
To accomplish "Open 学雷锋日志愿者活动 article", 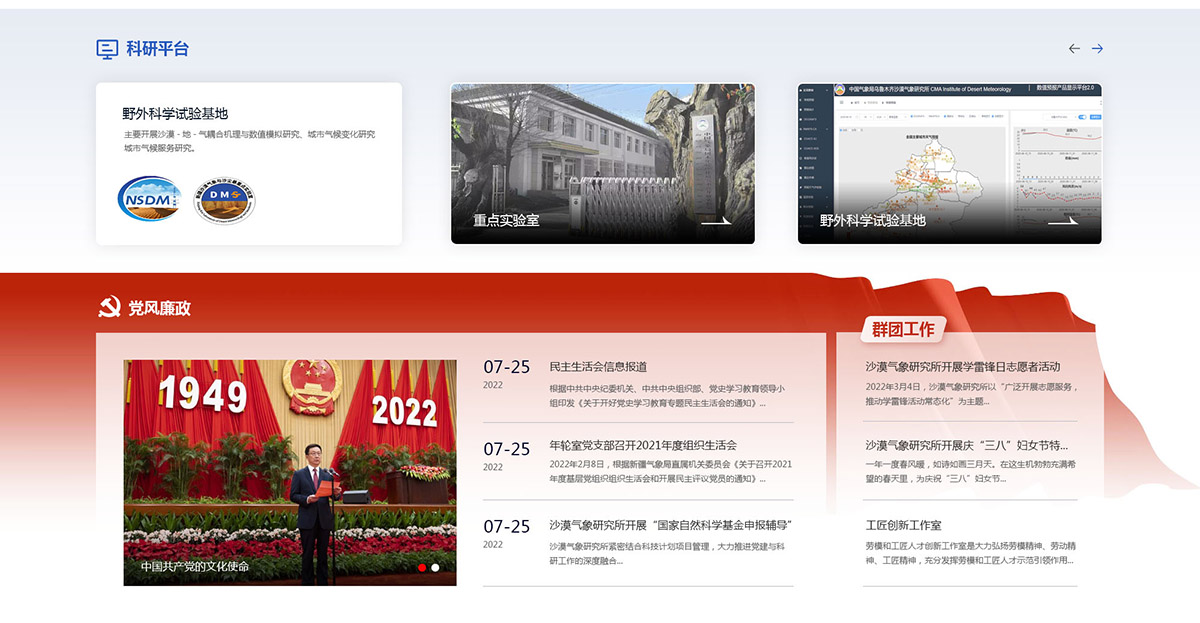I will (962, 366).
